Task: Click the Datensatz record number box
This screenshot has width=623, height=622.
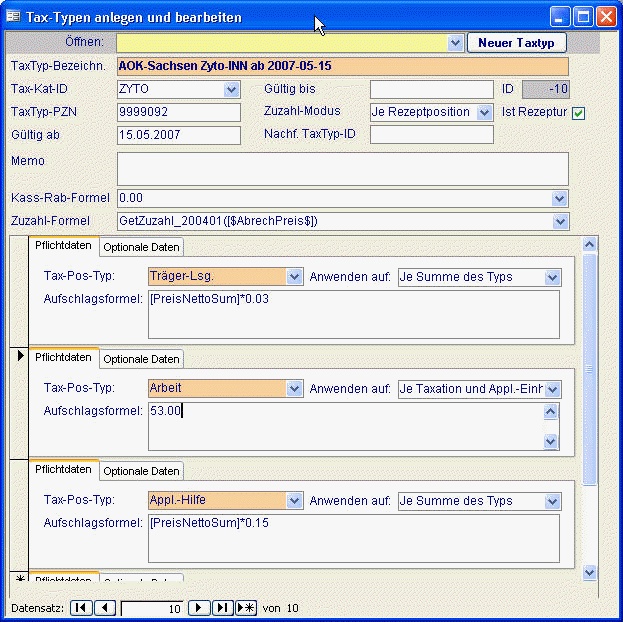Action: coord(152,608)
